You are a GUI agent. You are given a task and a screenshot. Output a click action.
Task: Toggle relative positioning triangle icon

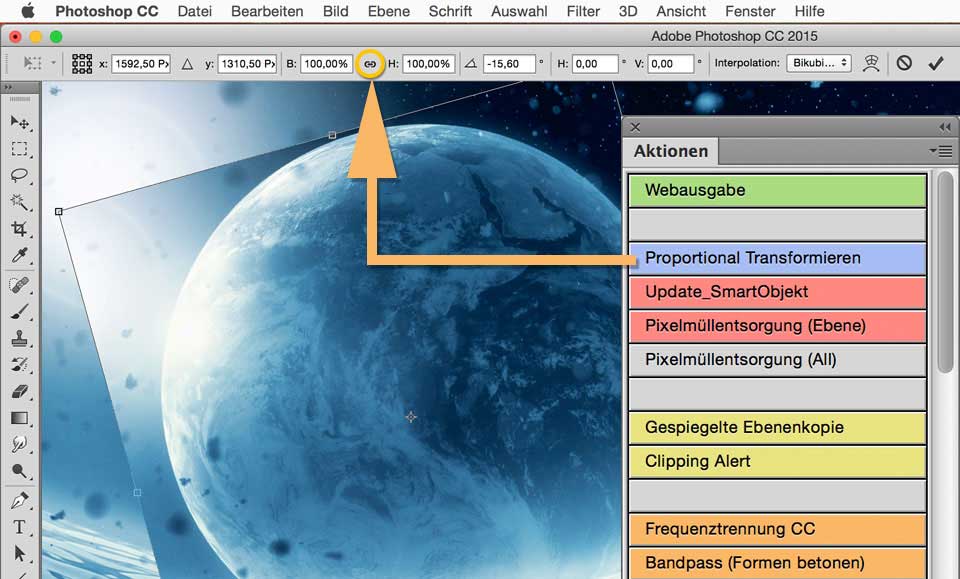pyautogui.click(x=187, y=64)
